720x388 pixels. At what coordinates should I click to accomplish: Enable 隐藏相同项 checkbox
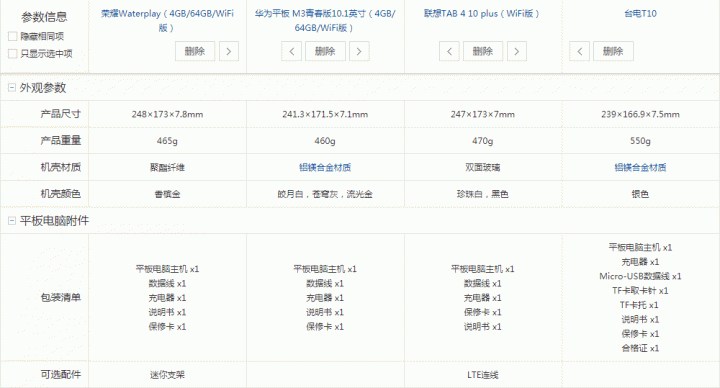click(x=13, y=36)
